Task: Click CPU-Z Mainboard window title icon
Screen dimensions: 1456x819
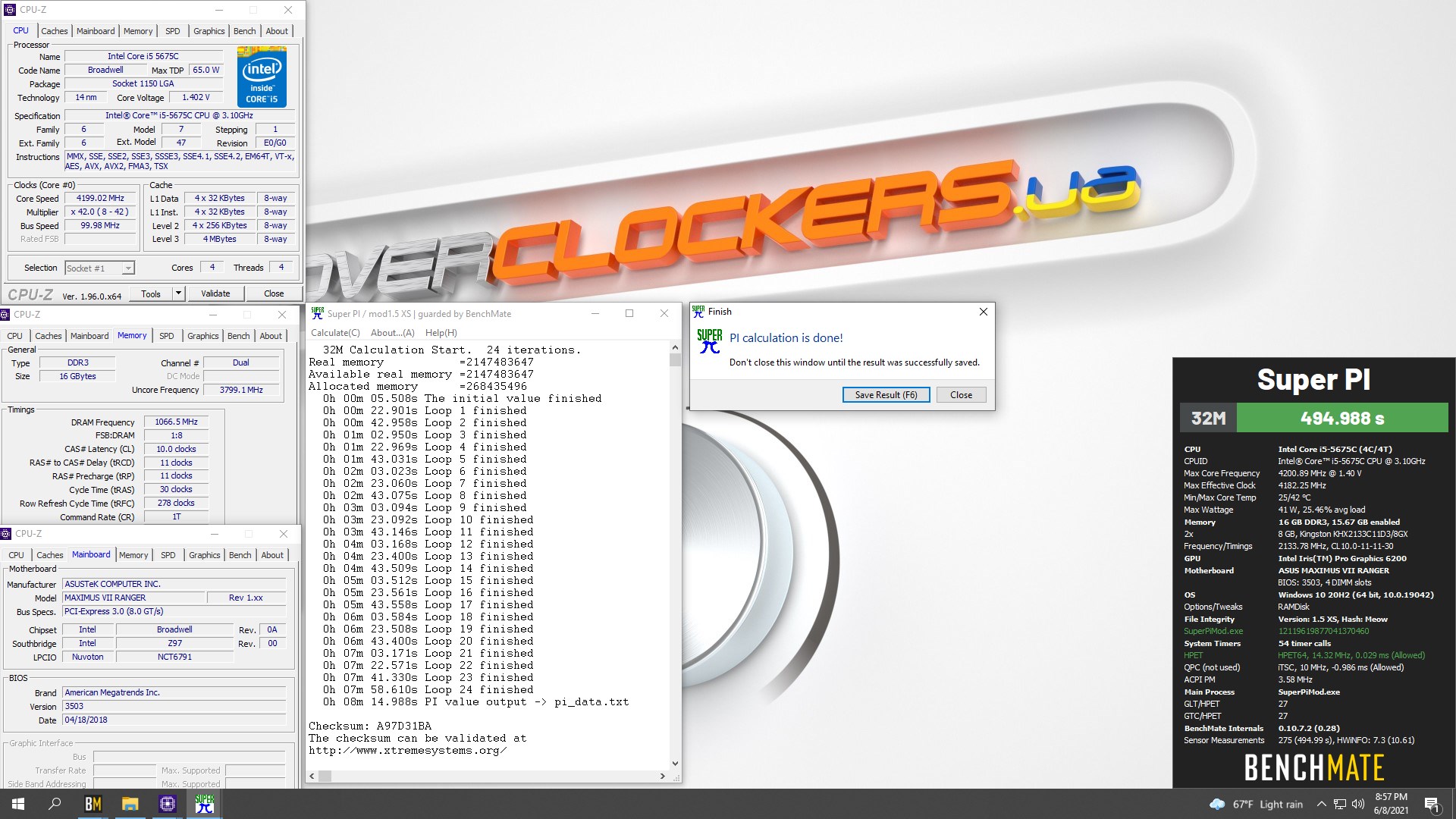Action: (x=6, y=533)
